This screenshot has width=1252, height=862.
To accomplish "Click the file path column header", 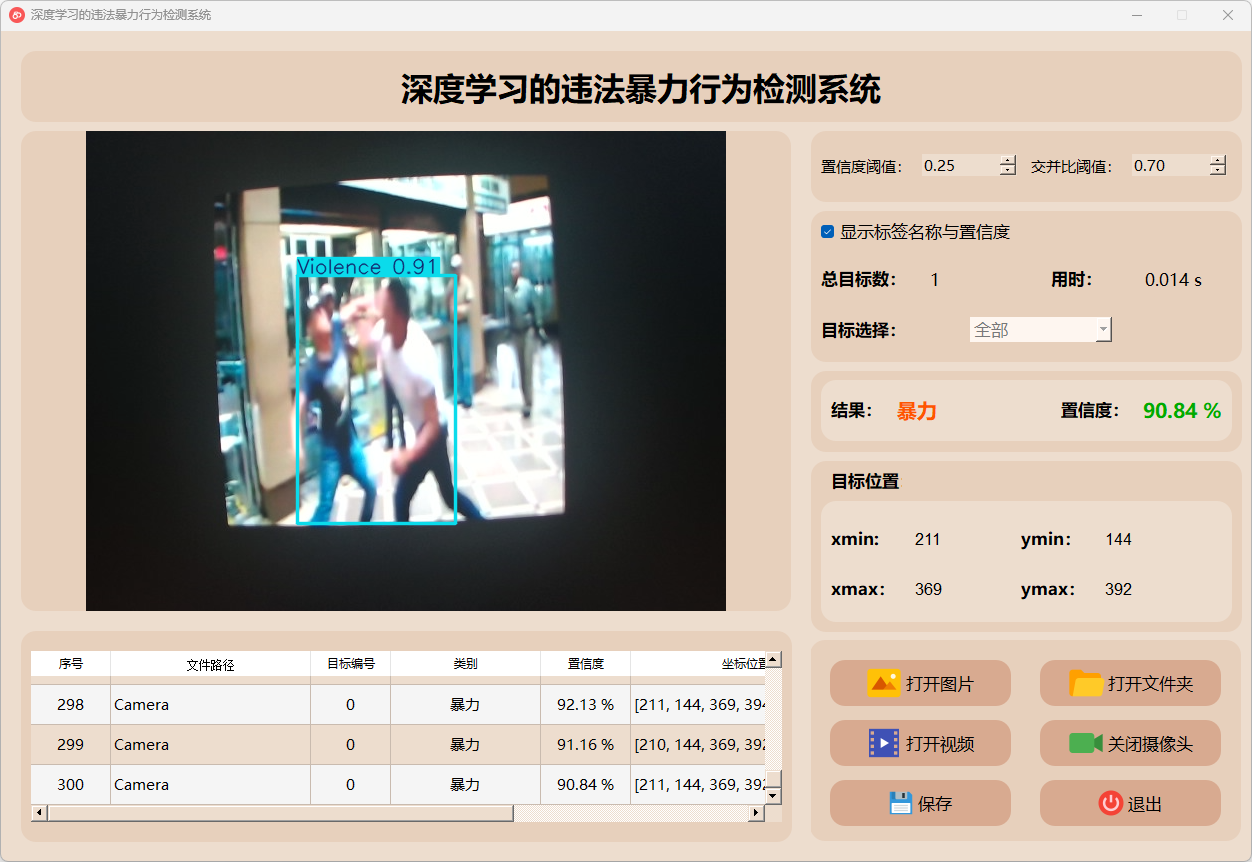I will click(x=210, y=664).
